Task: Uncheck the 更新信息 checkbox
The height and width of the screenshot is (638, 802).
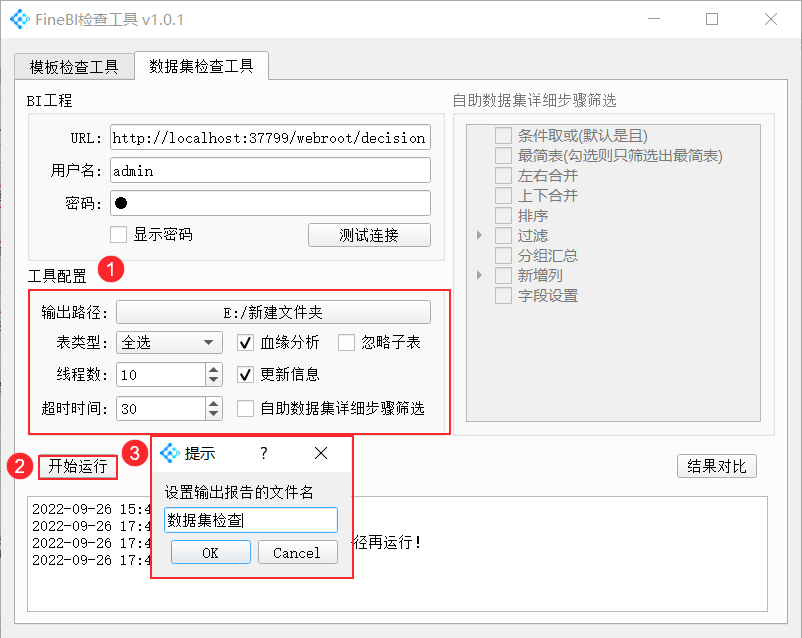Action: pyautogui.click(x=246, y=375)
